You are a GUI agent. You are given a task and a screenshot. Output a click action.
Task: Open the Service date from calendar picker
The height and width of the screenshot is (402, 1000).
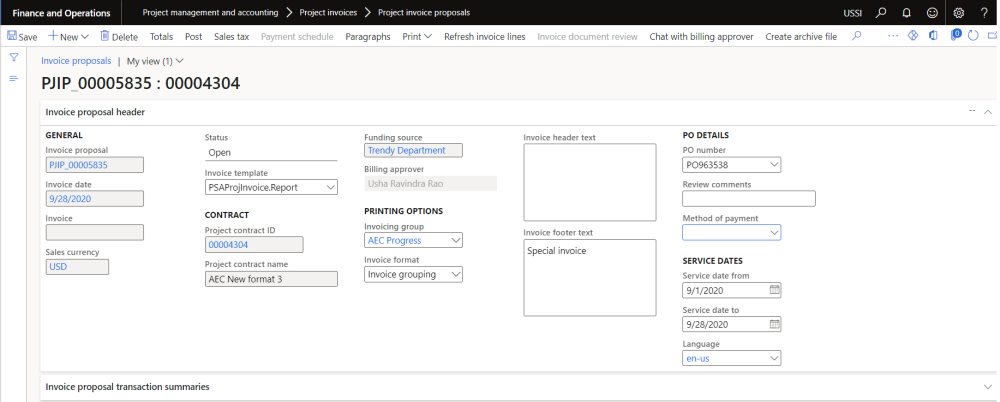coord(774,291)
